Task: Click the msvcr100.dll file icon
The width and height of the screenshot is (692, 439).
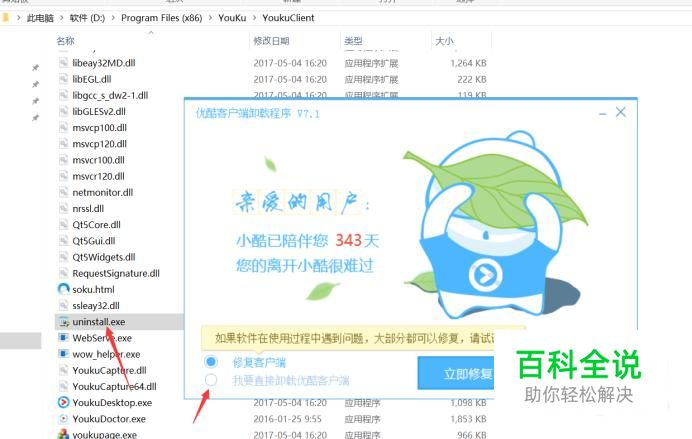Action: pyautogui.click(x=64, y=160)
